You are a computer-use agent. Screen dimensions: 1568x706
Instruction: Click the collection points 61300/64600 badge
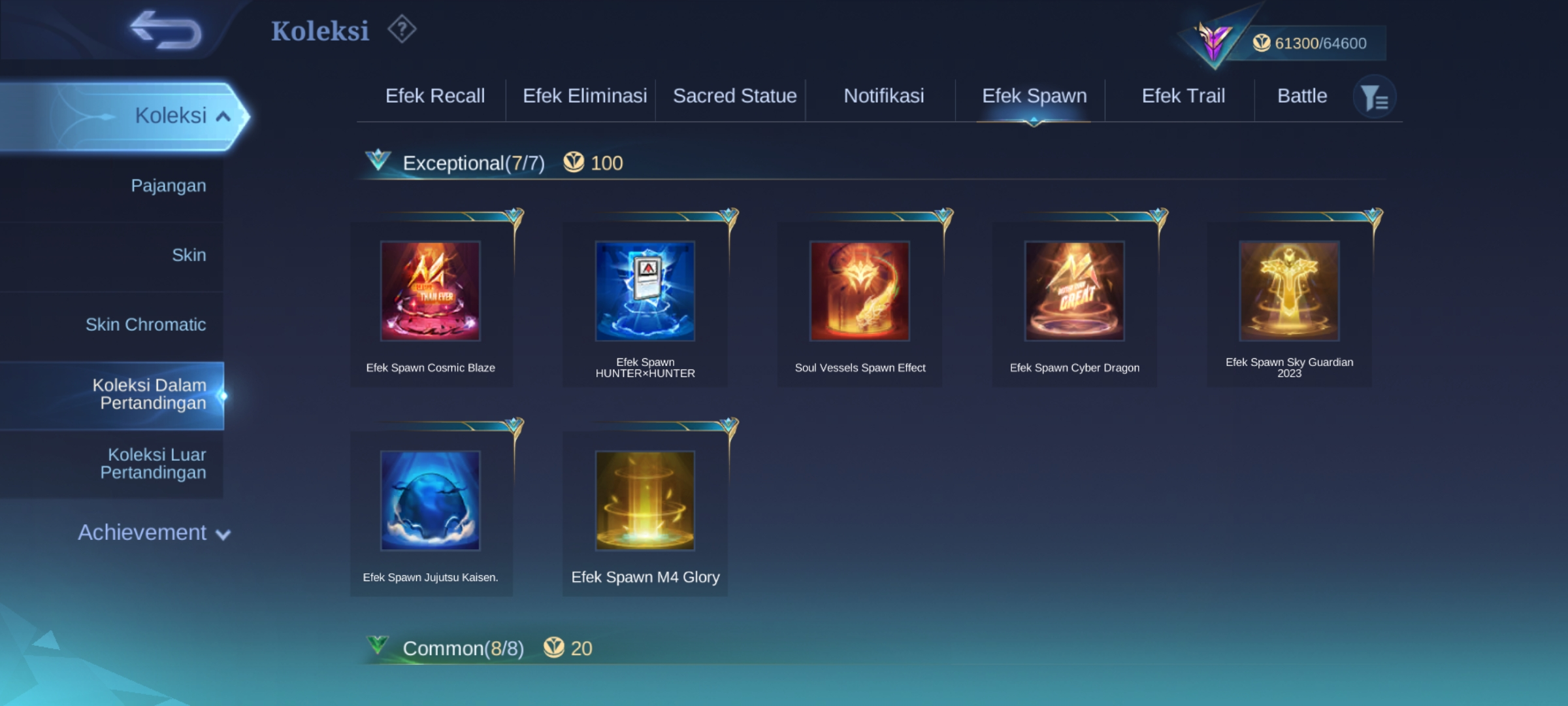pos(1309,43)
